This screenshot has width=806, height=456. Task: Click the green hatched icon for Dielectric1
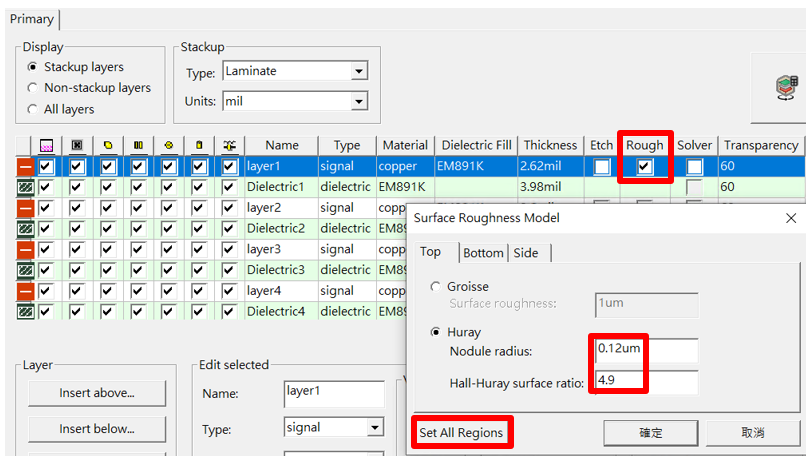pyautogui.click(x=25, y=187)
